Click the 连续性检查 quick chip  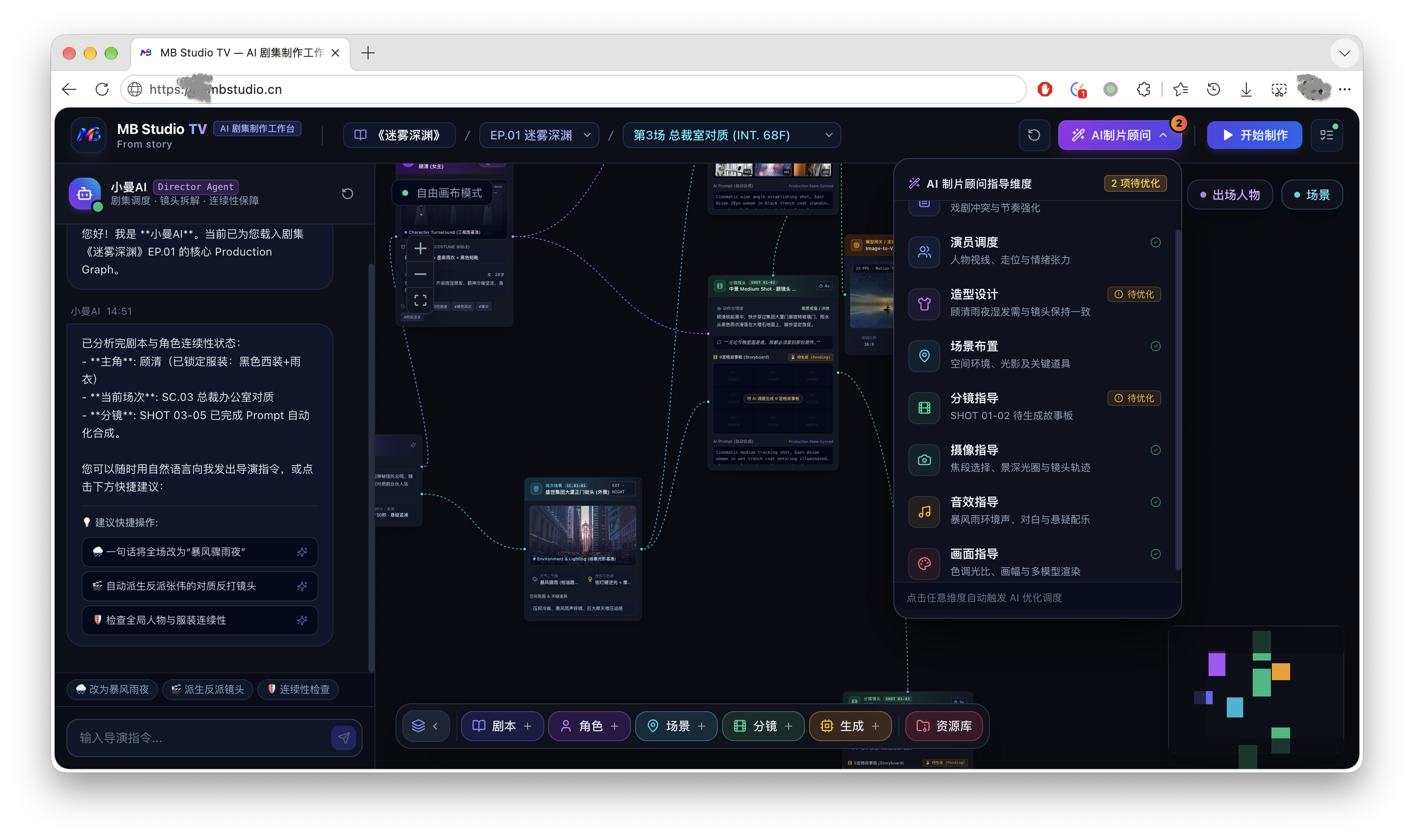(298, 689)
